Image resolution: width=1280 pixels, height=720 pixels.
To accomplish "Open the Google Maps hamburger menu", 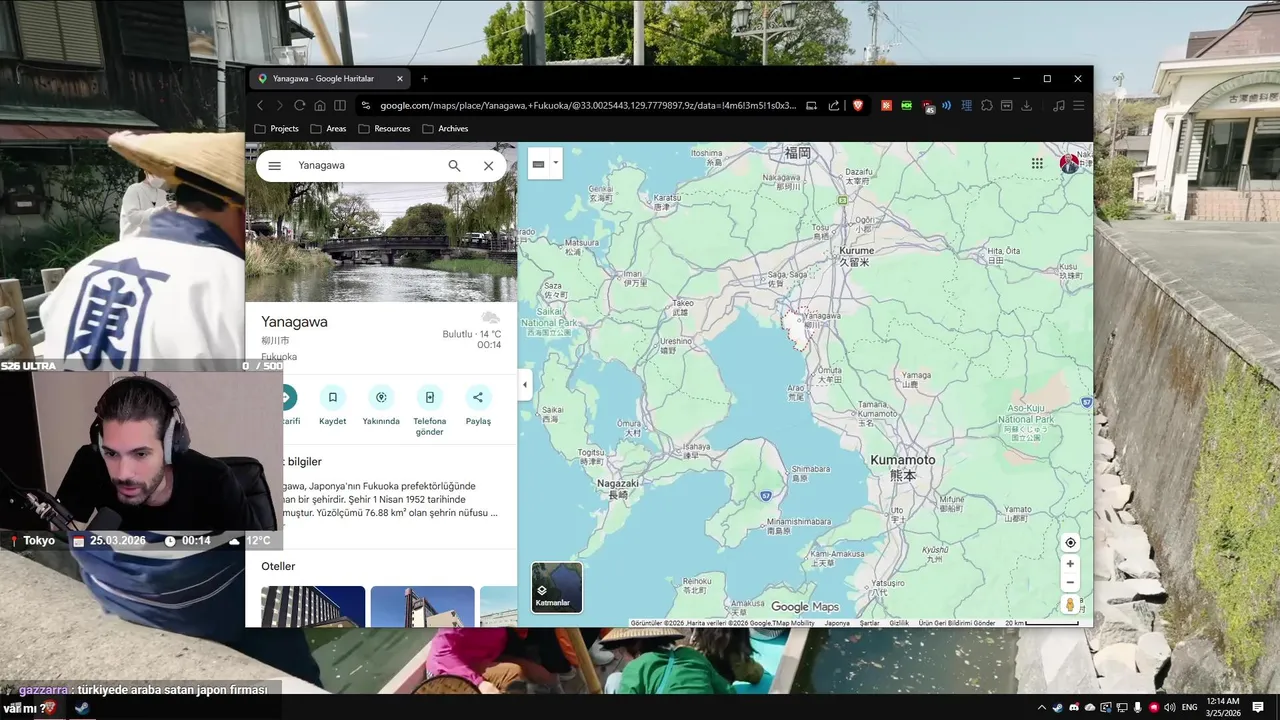I will pyautogui.click(x=275, y=166).
